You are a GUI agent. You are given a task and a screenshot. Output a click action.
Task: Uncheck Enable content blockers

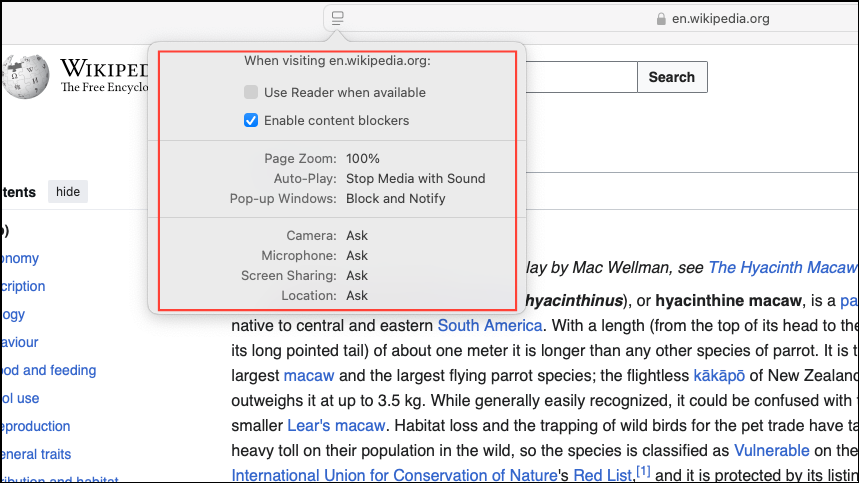point(251,120)
